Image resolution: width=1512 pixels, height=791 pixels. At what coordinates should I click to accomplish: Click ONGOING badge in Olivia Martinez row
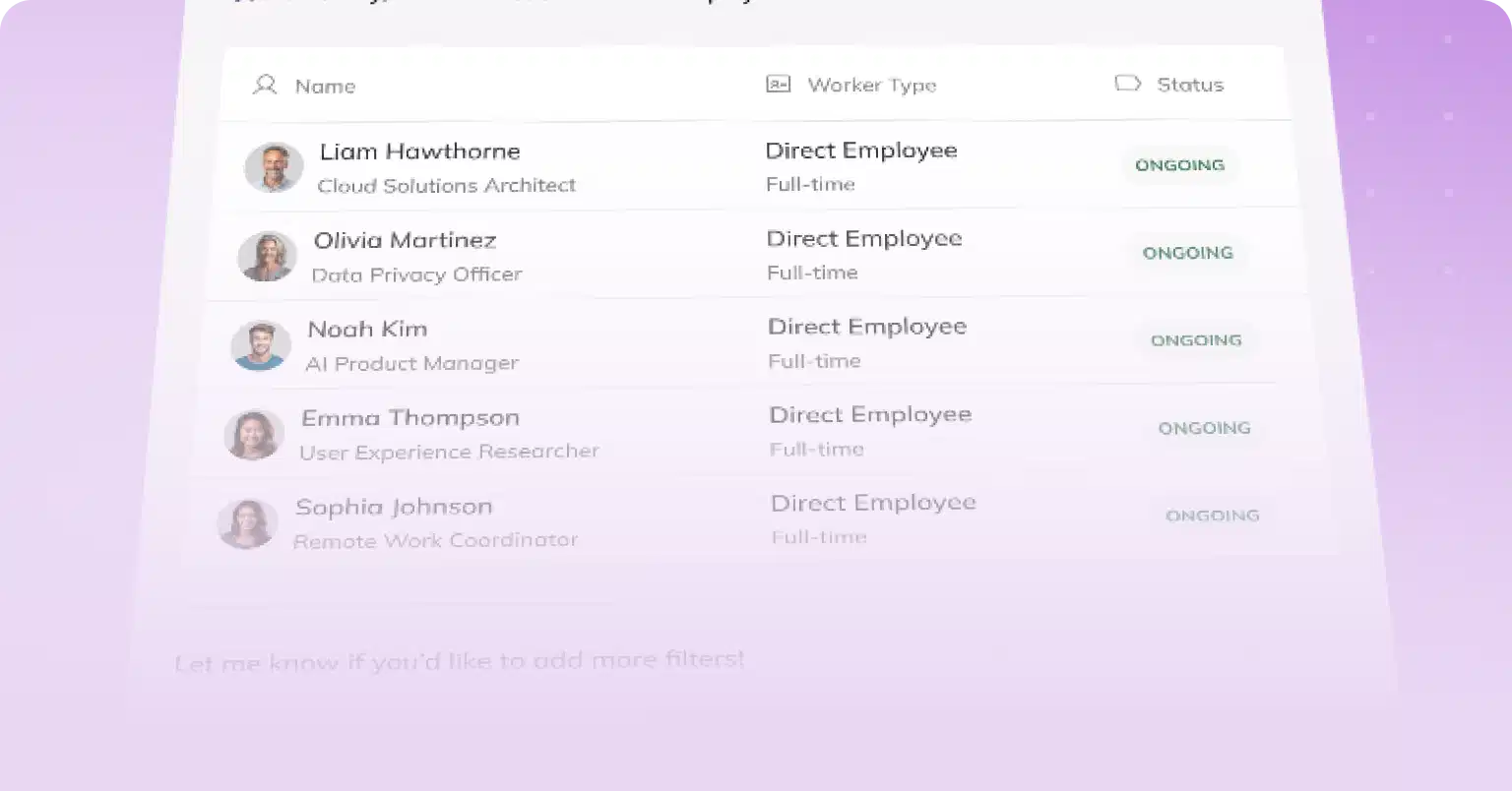click(x=1188, y=253)
